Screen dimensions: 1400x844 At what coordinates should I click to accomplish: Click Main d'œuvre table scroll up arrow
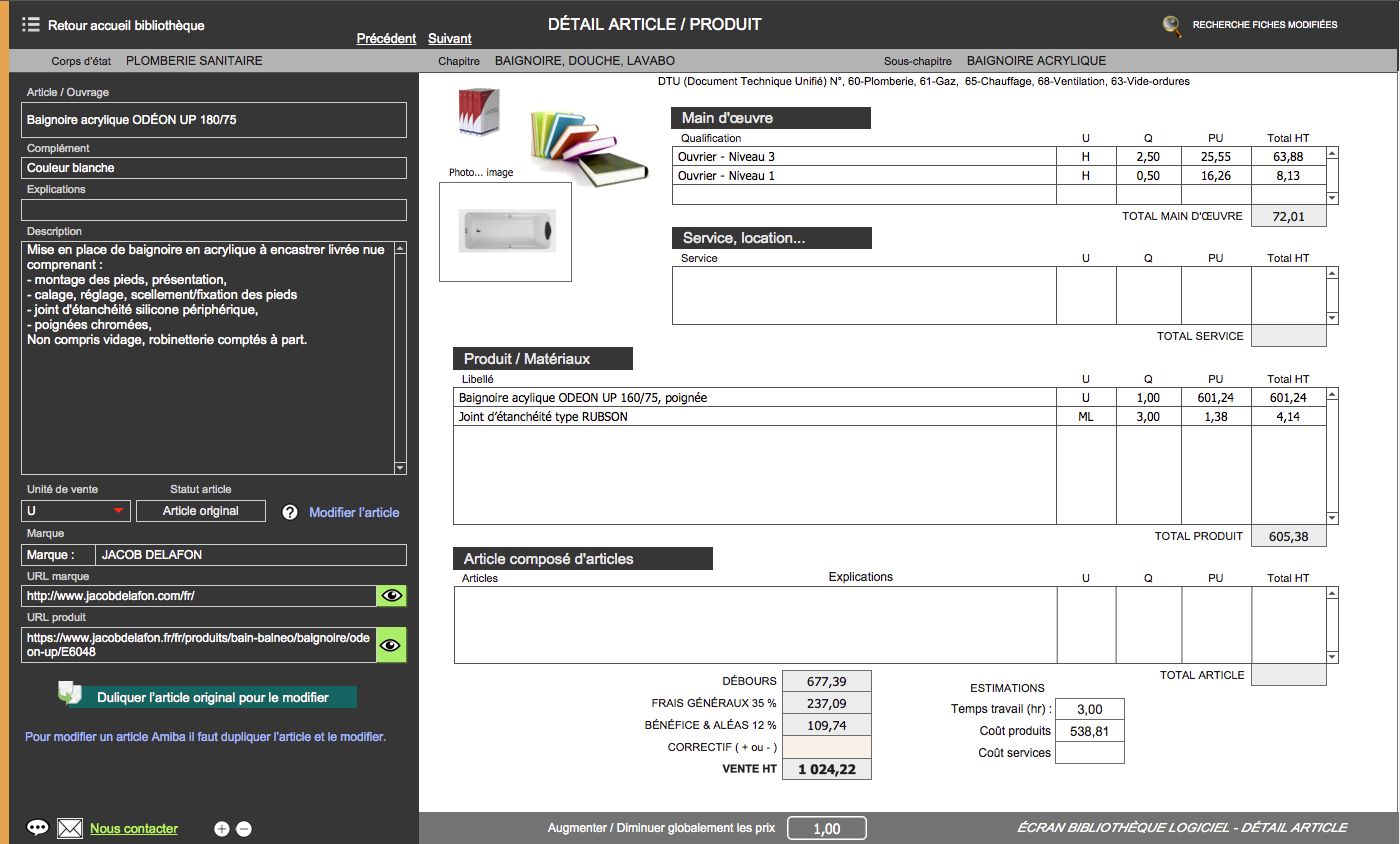point(1332,154)
